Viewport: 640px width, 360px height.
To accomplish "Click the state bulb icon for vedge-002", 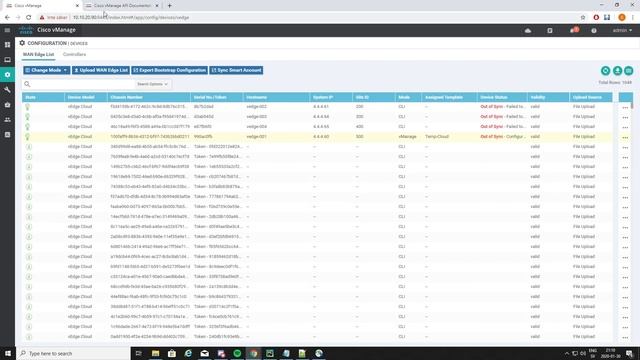I will point(27,107).
